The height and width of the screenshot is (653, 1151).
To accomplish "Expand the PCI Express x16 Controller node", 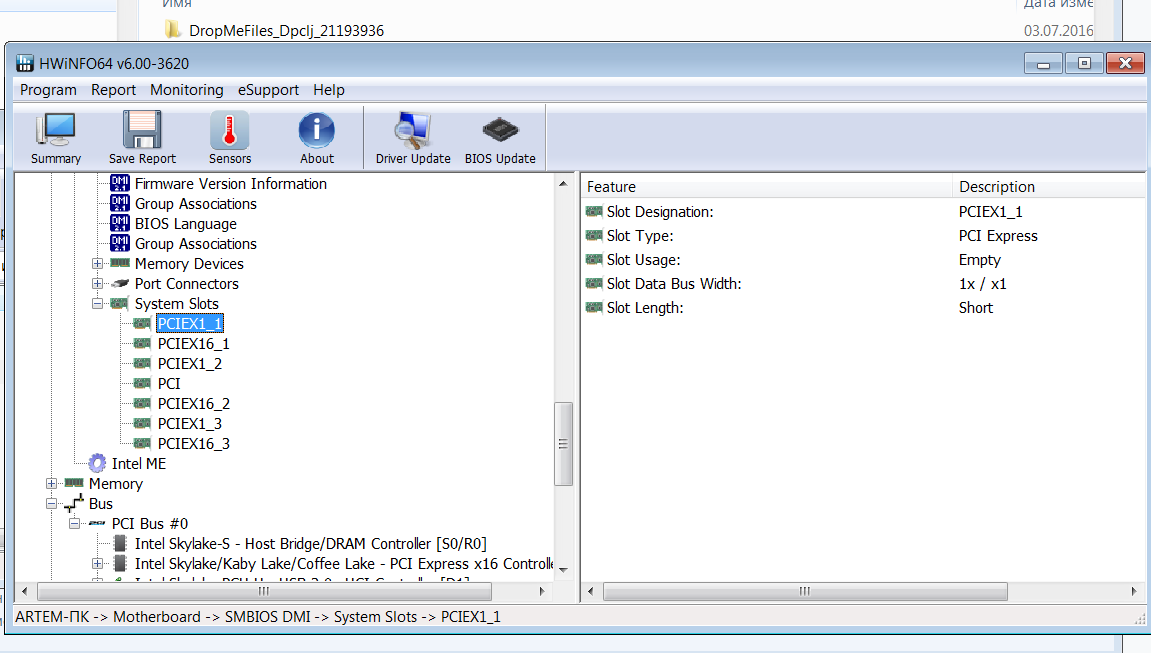I will click(97, 563).
